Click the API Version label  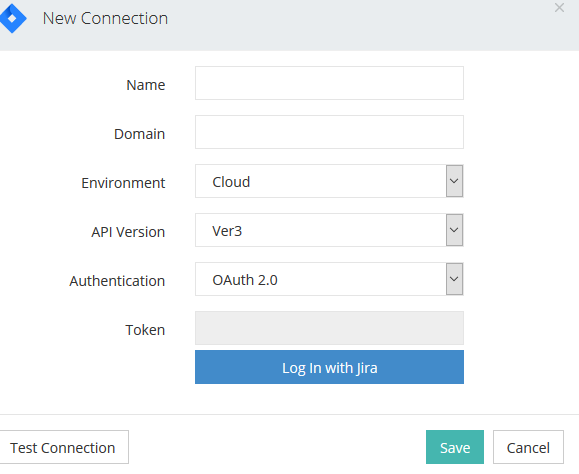[x=128, y=232]
